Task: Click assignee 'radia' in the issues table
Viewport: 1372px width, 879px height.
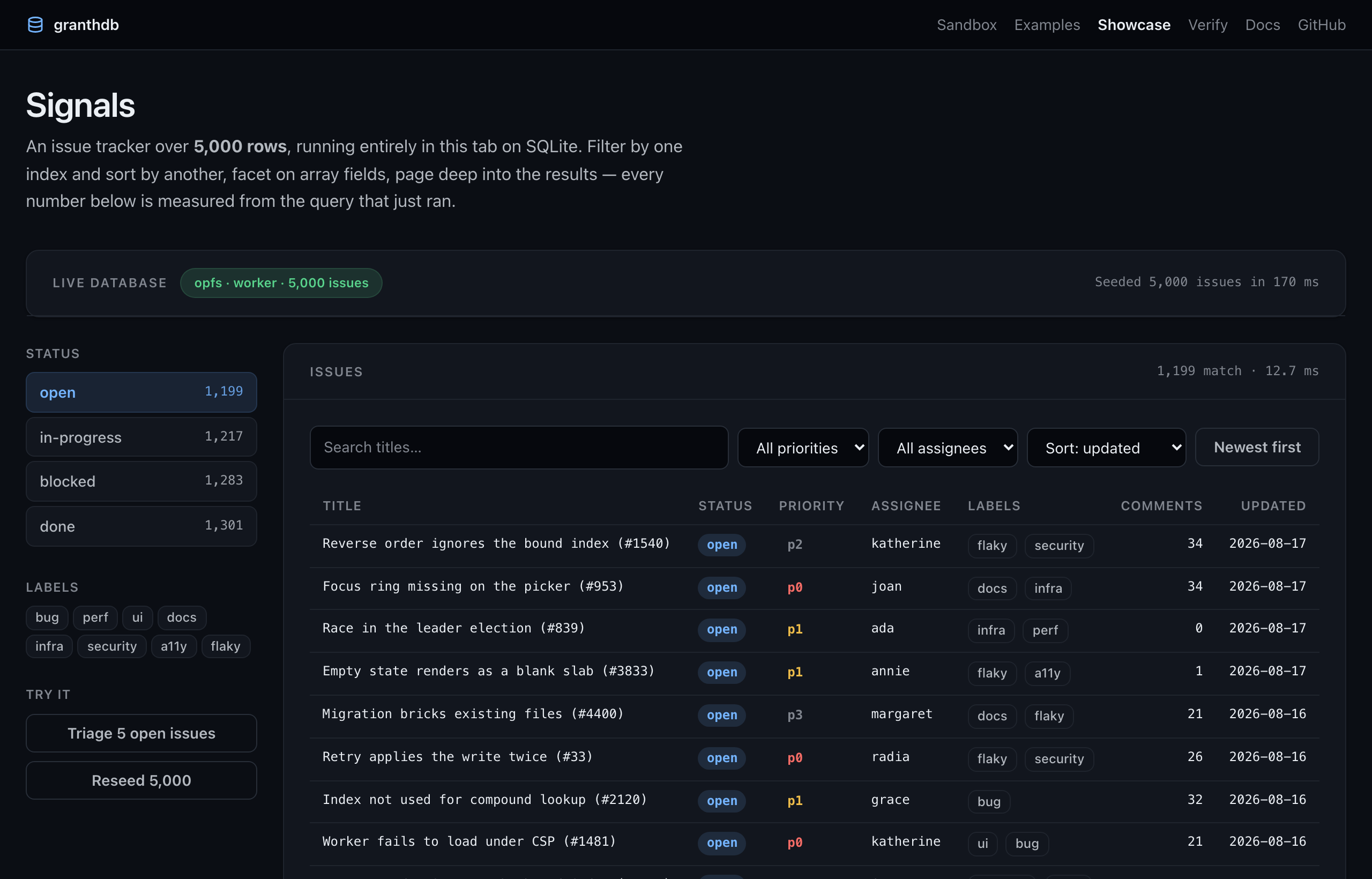Action: coord(890,756)
